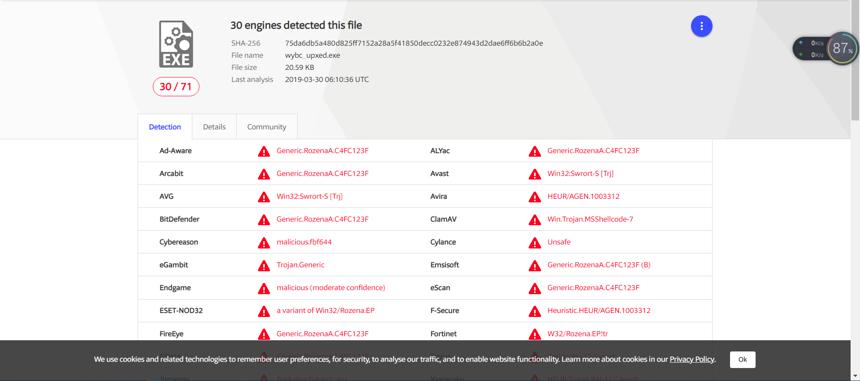
Task: Click the warning icon for ClamAV result
Action: [x=535, y=219]
